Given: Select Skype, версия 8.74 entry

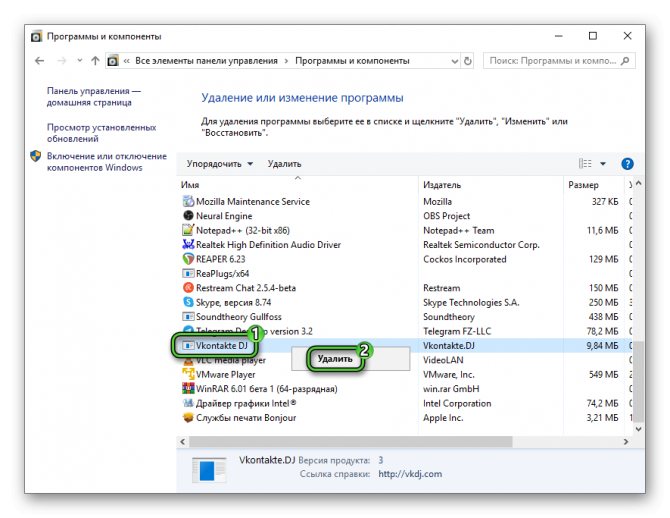Looking at the screenshot, I should (233, 303).
